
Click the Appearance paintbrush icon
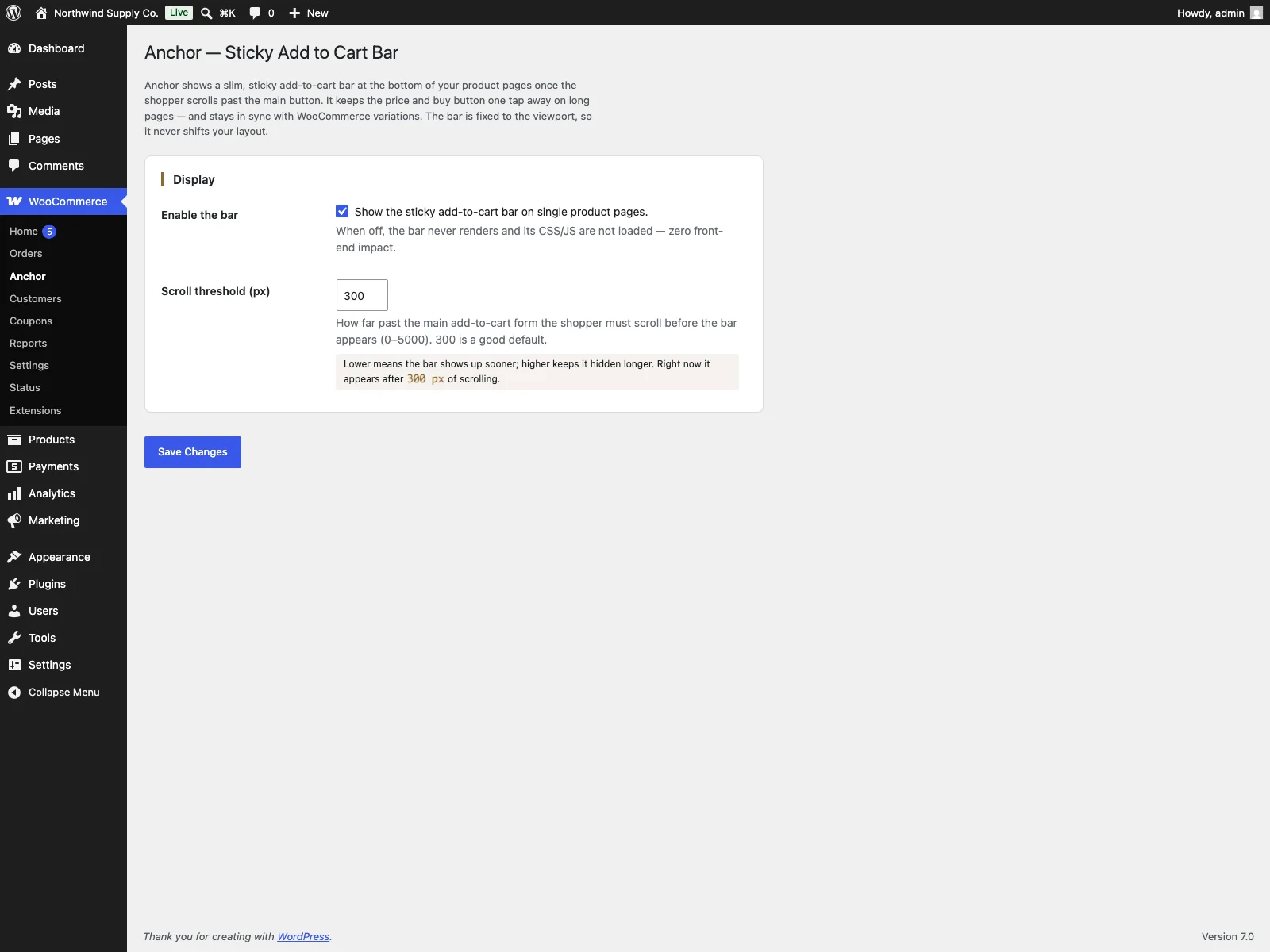point(14,557)
